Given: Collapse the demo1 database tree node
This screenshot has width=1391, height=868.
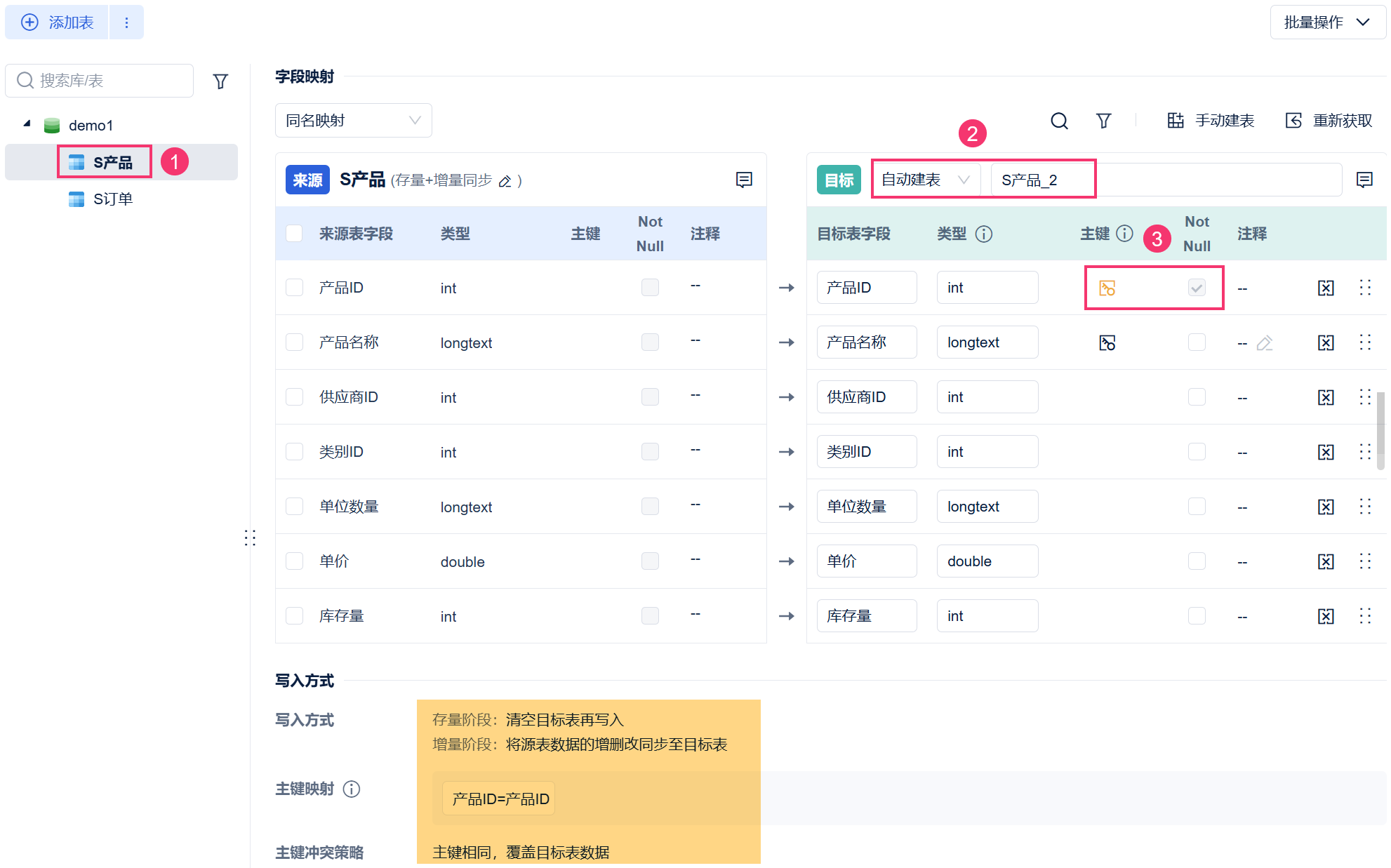Looking at the screenshot, I should point(27,124).
